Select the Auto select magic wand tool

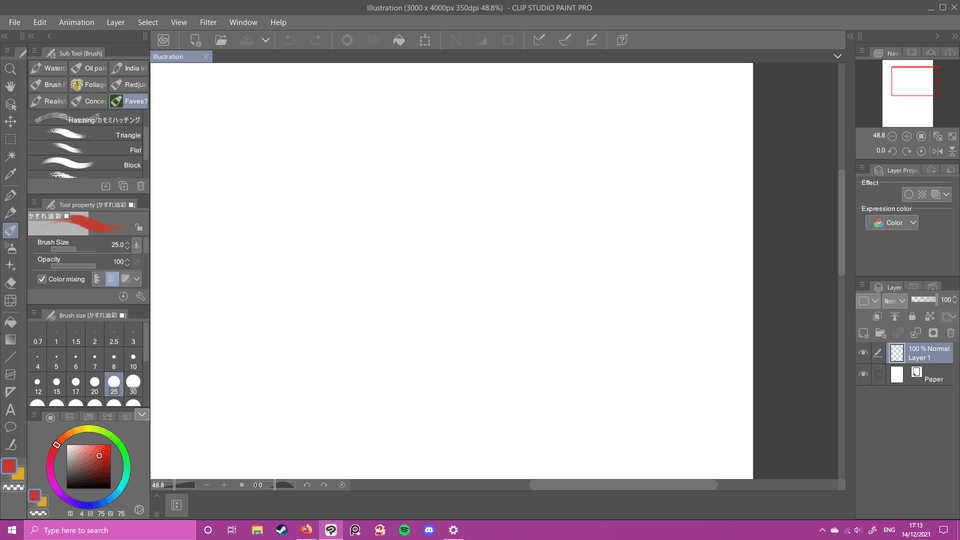pyautogui.click(x=10, y=156)
